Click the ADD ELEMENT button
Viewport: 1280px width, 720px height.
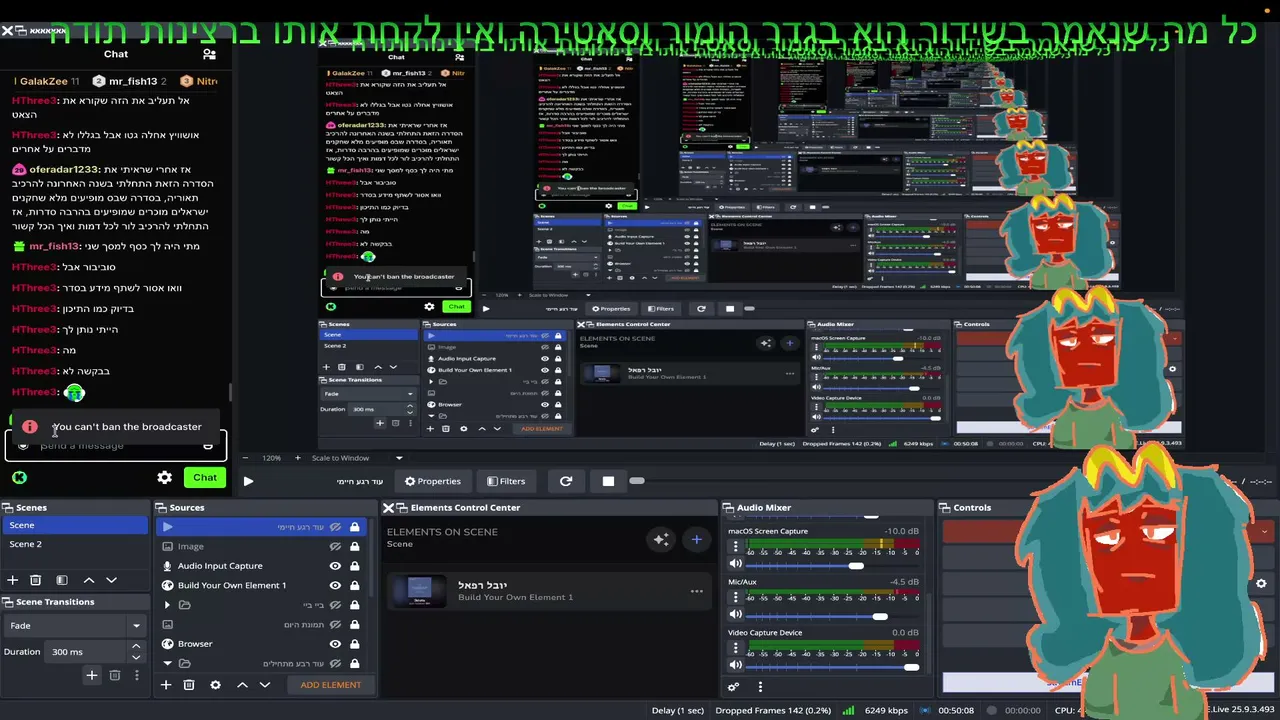331,685
